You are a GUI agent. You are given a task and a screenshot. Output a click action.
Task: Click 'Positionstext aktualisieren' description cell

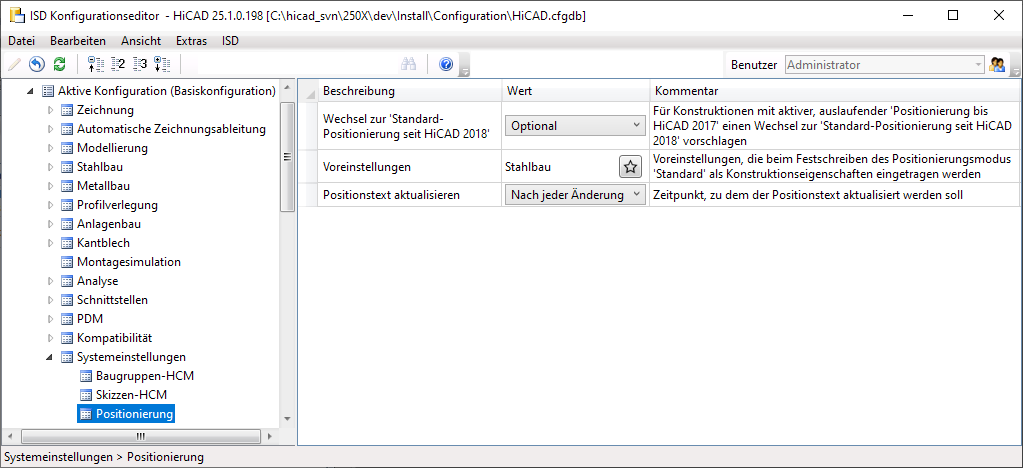pyautogui.click(x=409, y=195)
